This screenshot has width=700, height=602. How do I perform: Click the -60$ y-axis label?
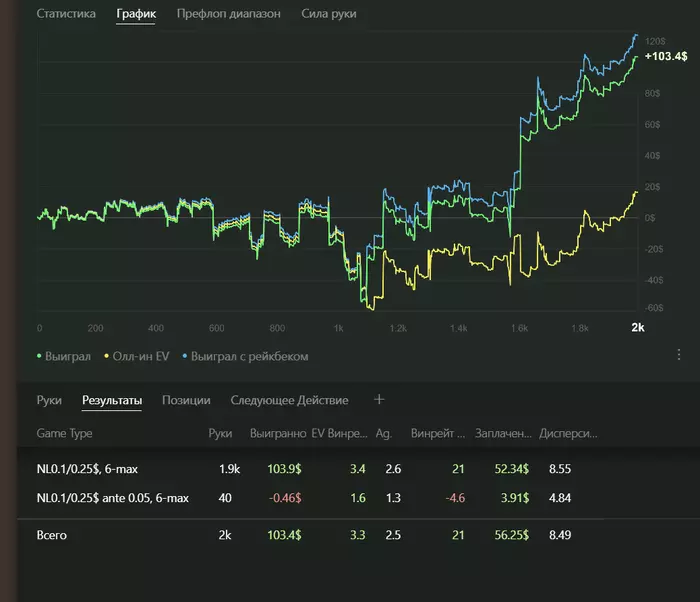[x=654, y=308]
